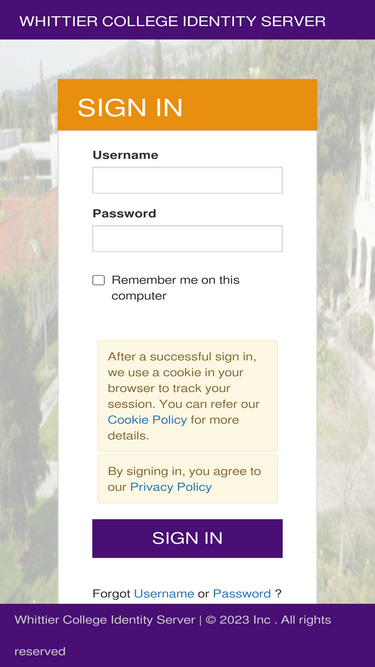The height and width of the screenshot is (667, 375).
Task: Follow the Forgot Username link
Action: 164,593
